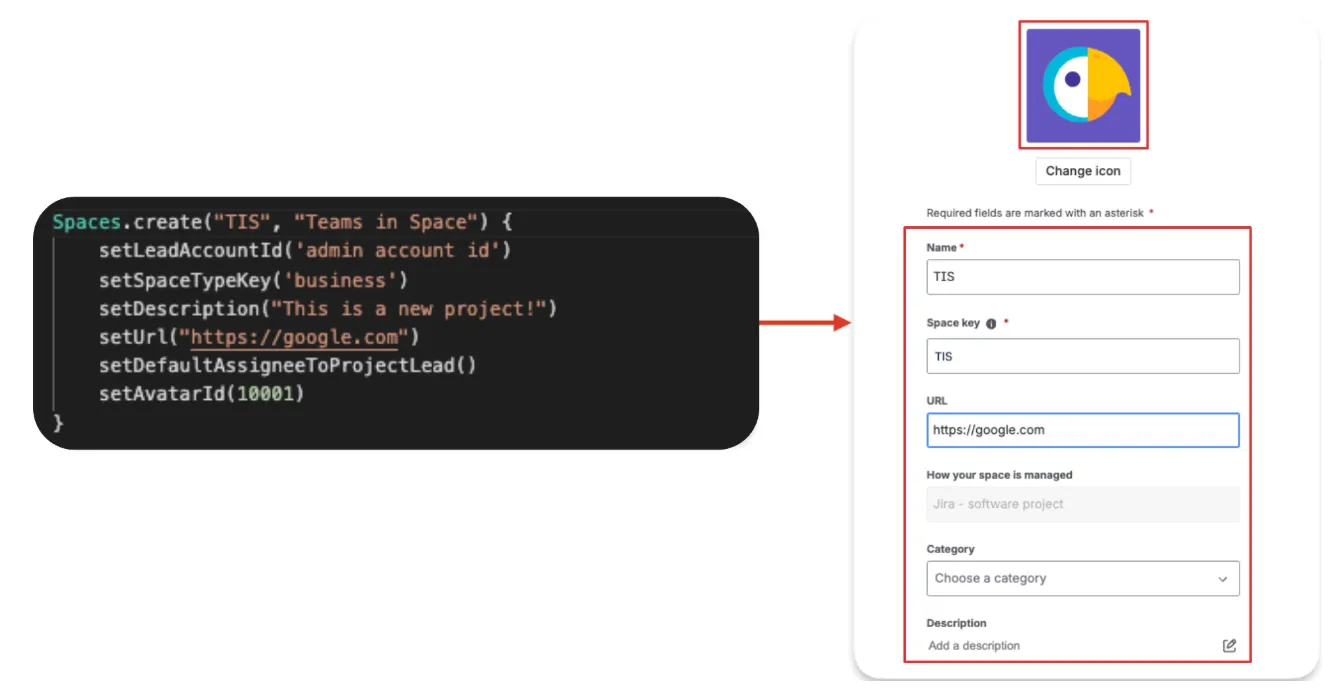Click the setDescription code line
Screen dimensions: 1331x690
pyautogui.click(x=328, y=308)
